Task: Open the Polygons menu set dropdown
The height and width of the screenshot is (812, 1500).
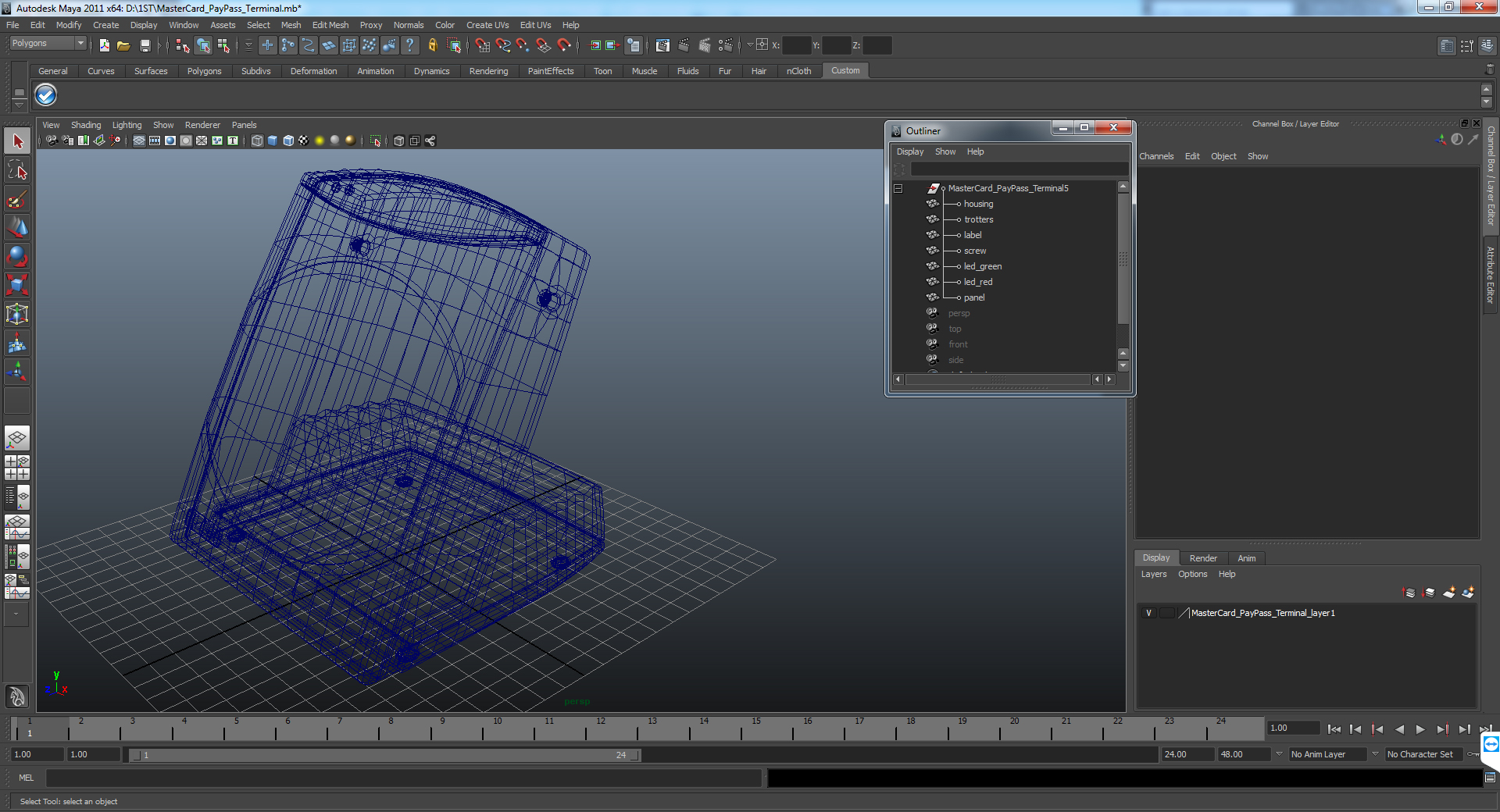Action: [48, 44]
